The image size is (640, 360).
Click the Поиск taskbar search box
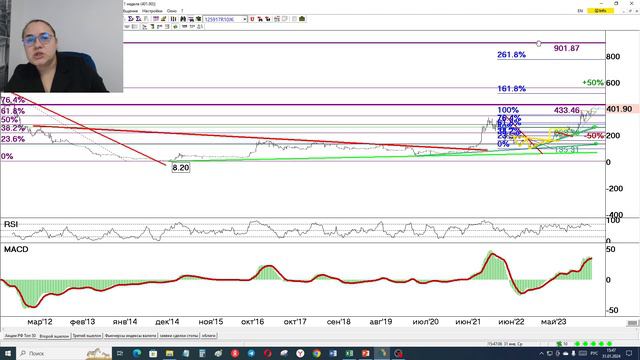pyautogui.click(x=64, y=353)
